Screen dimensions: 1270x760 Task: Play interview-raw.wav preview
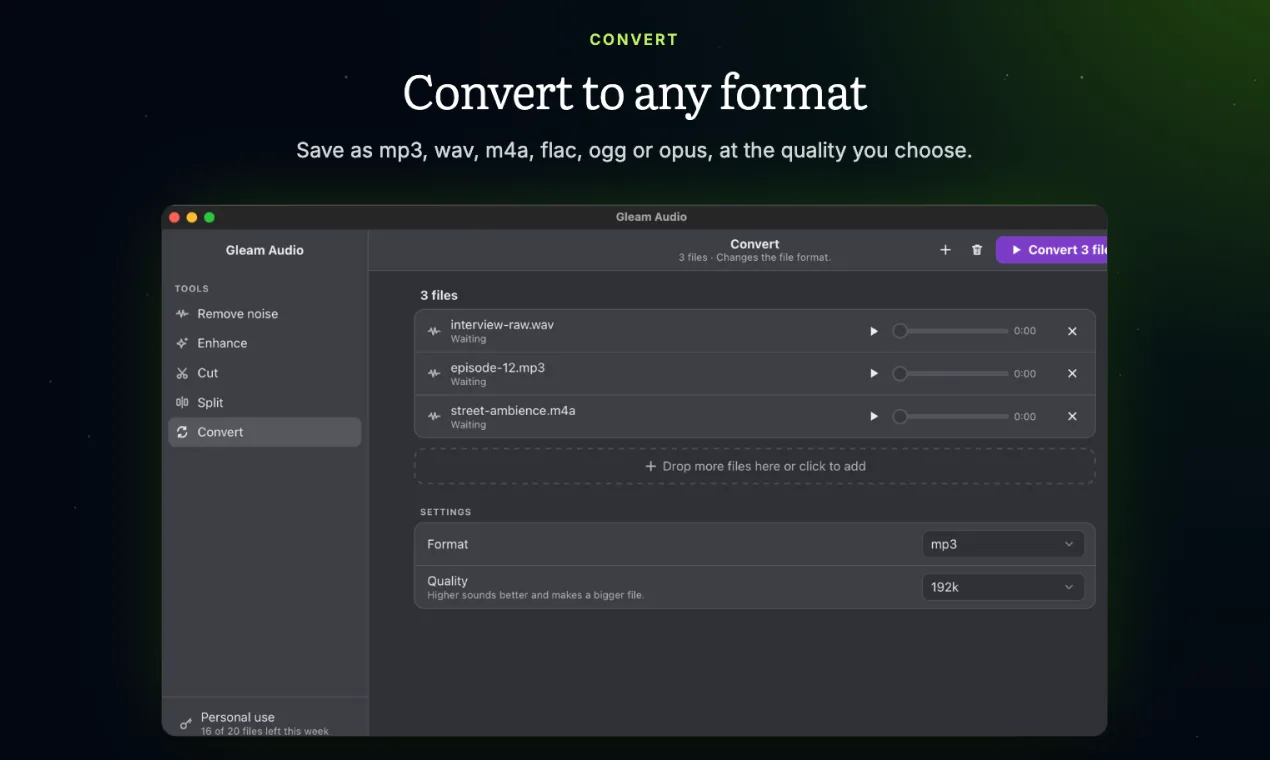[874, 331]
